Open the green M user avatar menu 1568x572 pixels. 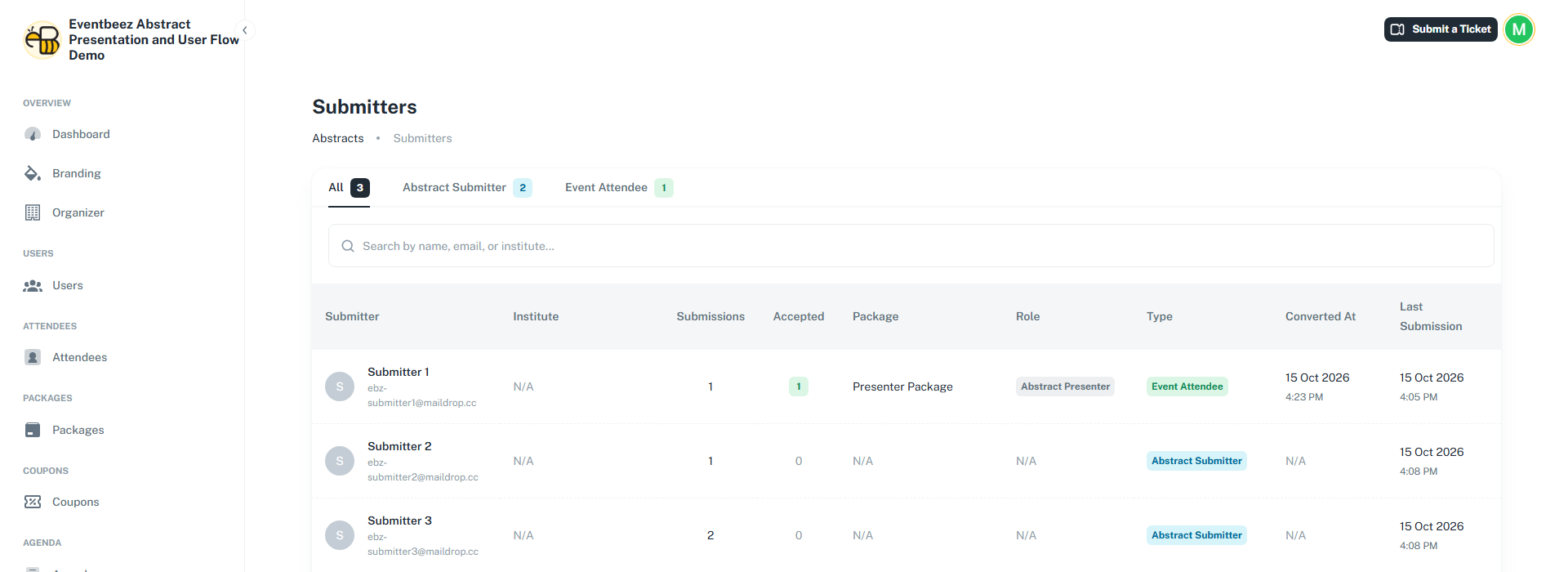[1519, 29]
